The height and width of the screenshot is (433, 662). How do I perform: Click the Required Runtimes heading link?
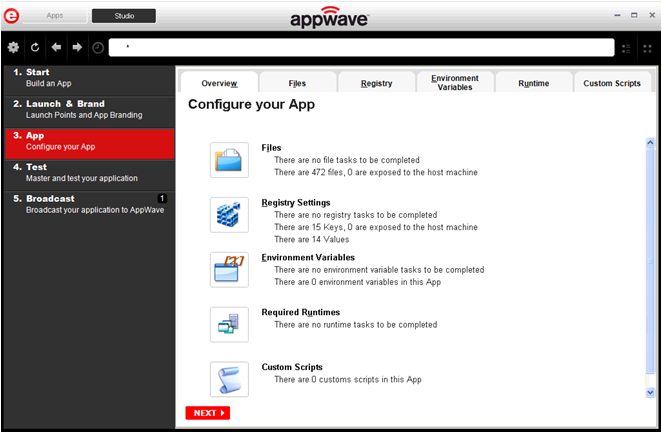pyautogui.click(x=301, y=312)
